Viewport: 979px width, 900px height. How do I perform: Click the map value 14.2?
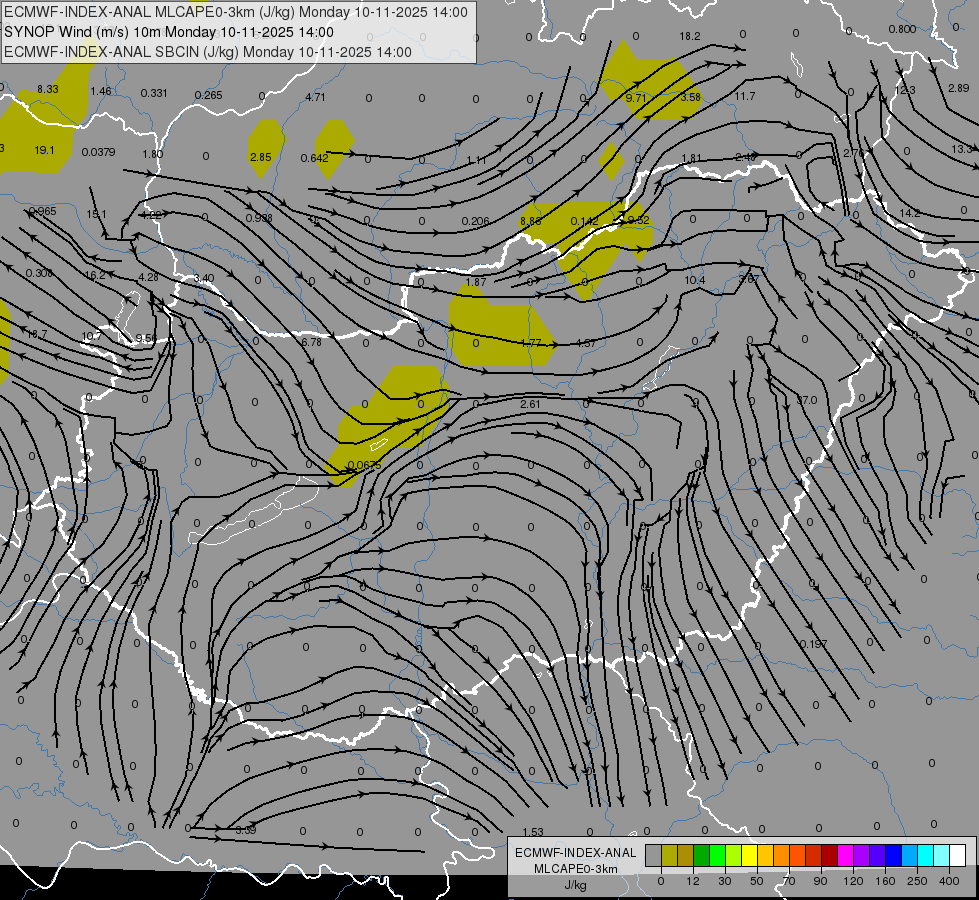[x=910, y=213]
